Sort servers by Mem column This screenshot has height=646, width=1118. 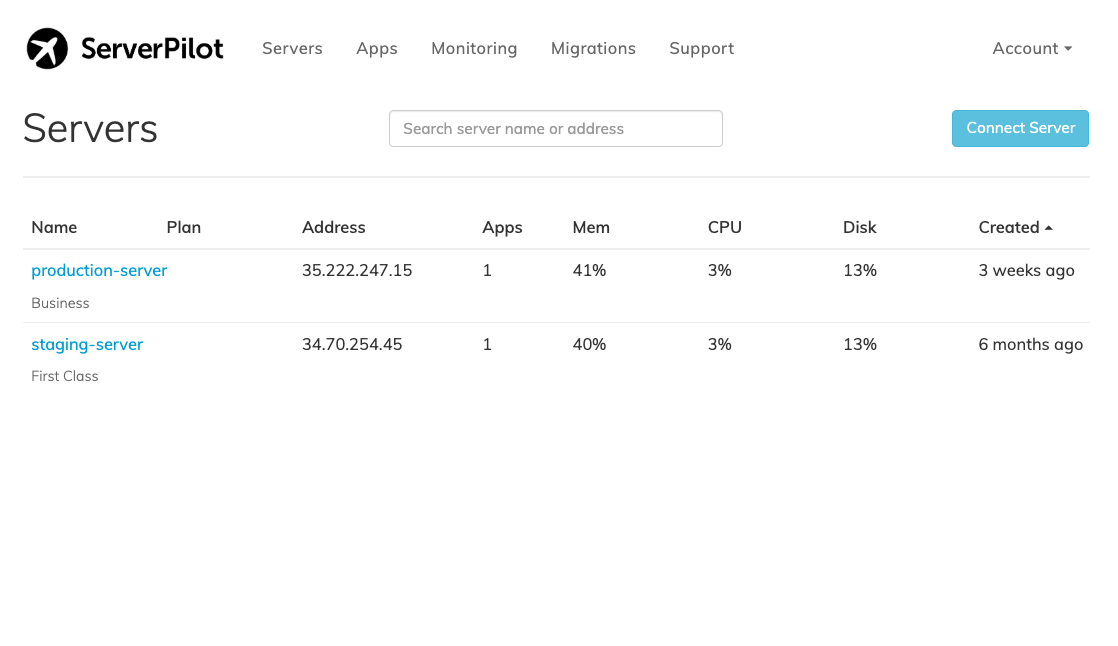[x=591, y=227]
